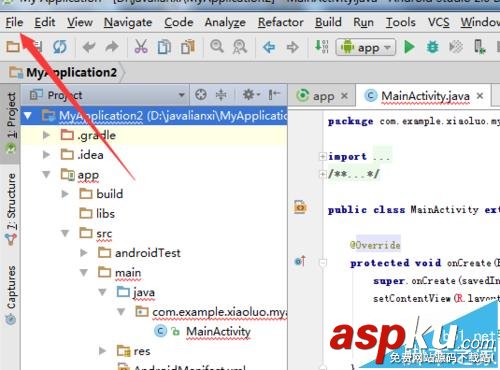This screenshot has width=500, height=370.
Task: Collapse the com.example.xiaoluo package
Action: 121,312
